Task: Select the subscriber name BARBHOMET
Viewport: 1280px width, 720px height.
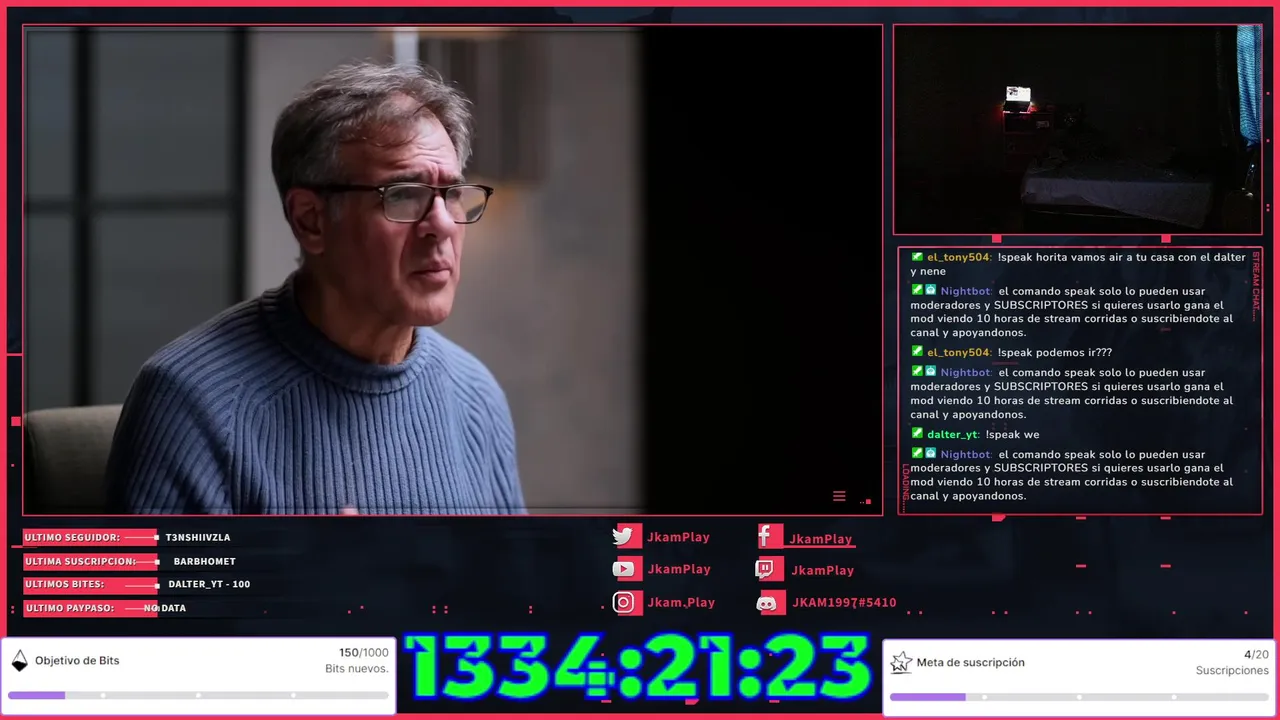Action: pyautogui.click(x=205, y=562)
